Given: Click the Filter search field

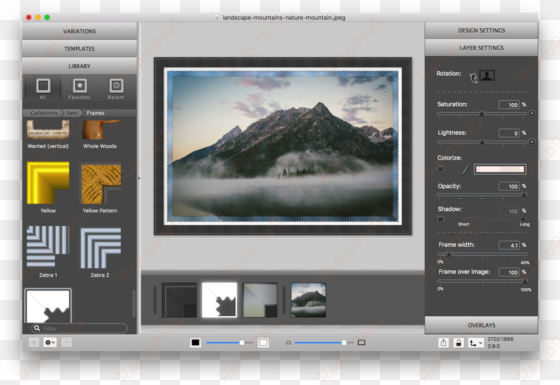Looking at the screenshot, I should pyautogui.click(x=80, y=328).
